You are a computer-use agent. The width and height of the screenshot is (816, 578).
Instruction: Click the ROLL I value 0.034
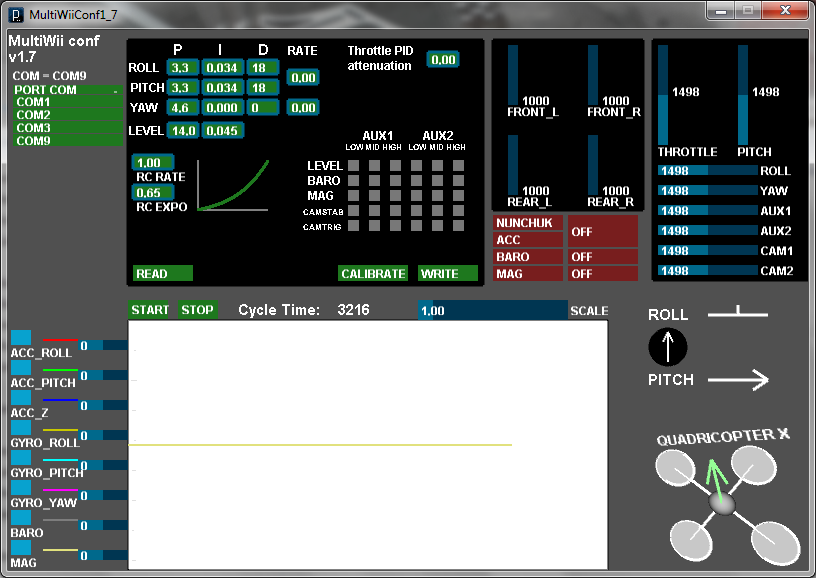tap(223, 68)
